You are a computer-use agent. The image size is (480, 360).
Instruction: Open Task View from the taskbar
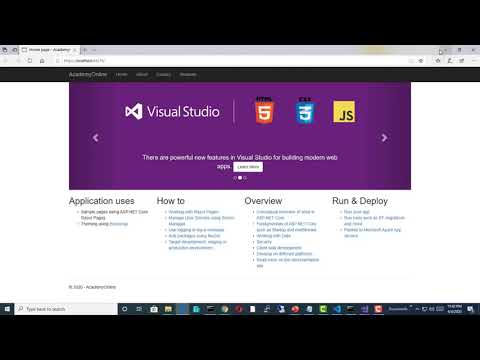point(139,309)
